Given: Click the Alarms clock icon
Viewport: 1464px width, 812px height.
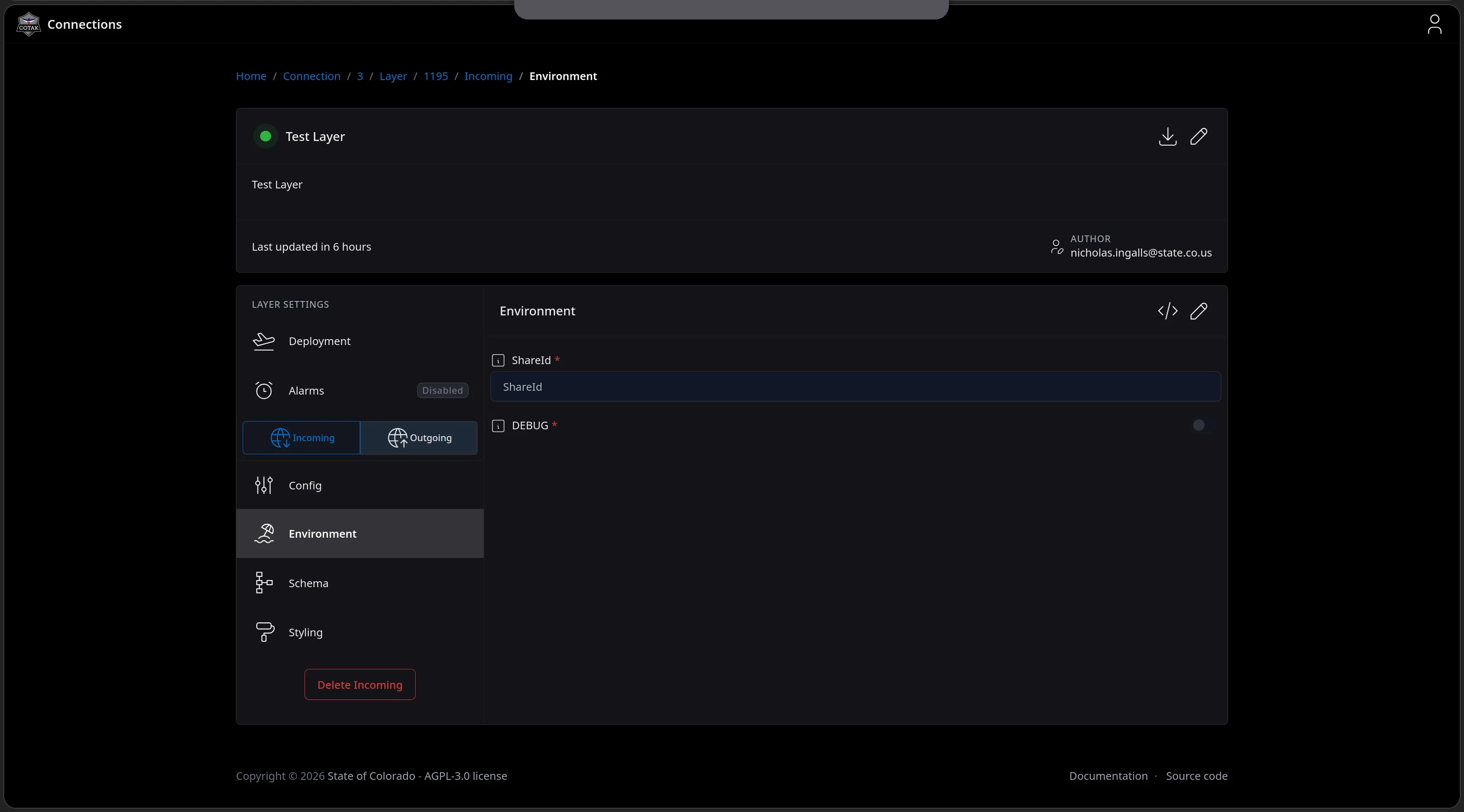Looking at the screenshot, I should [264, 391].
